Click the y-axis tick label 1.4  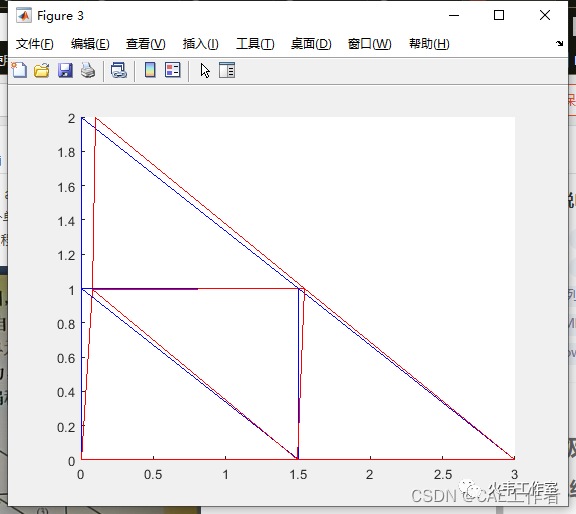66,222
